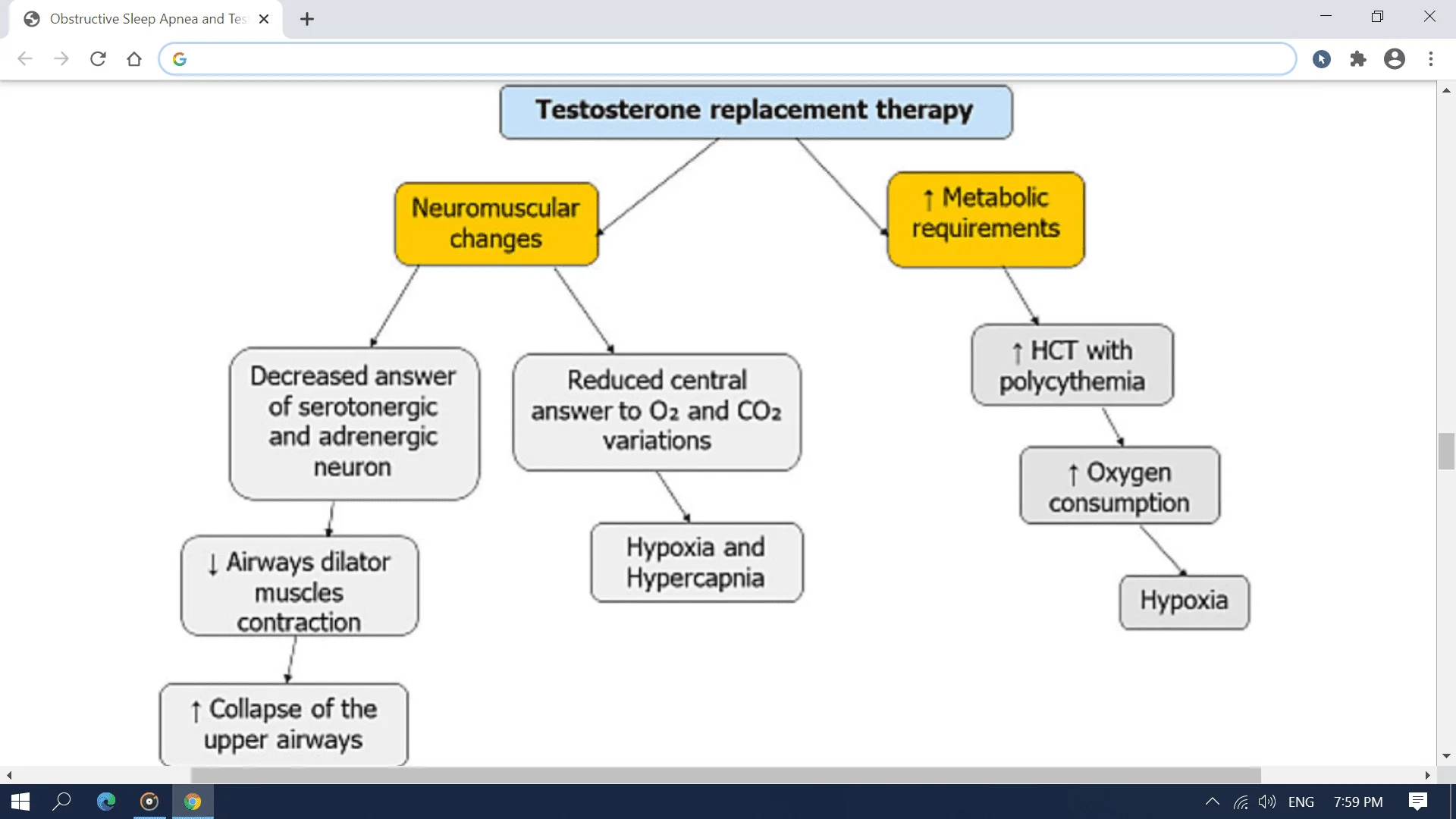1456x819 pixels.
Task: Close the Obstructive Sleep Apnea tab
Action: point(264,20)
